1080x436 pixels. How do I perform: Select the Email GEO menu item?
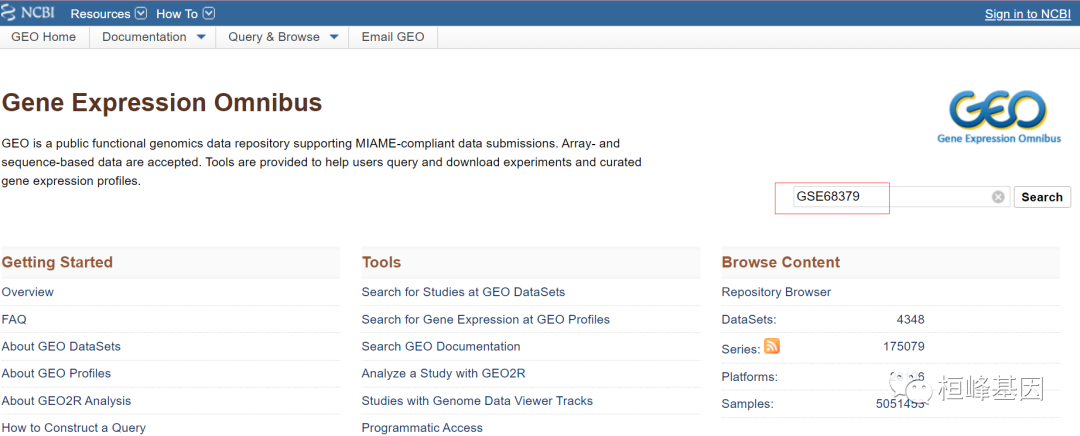pyautogui.click(x=393, y=37)
